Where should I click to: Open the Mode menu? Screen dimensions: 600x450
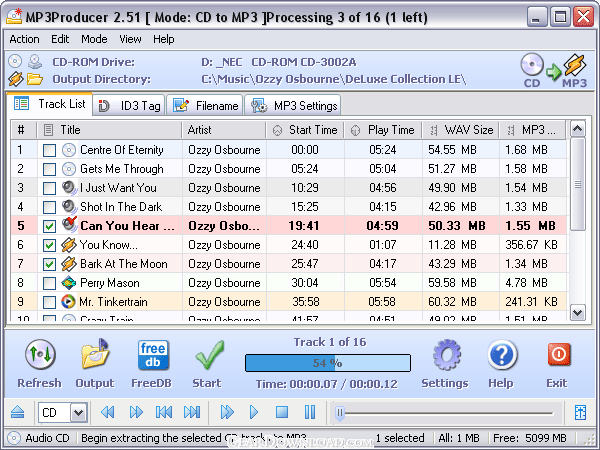(94, 39)
